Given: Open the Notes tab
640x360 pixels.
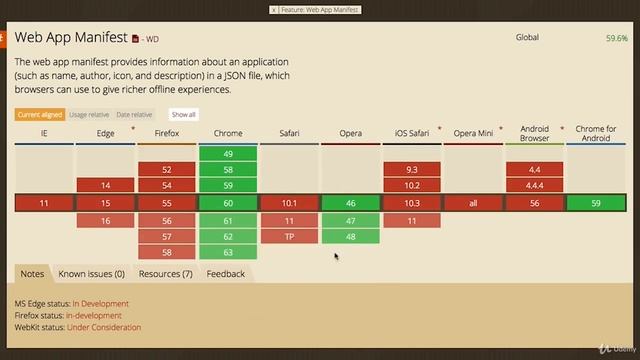Looking at the screenshot, I should click(32, 274).
